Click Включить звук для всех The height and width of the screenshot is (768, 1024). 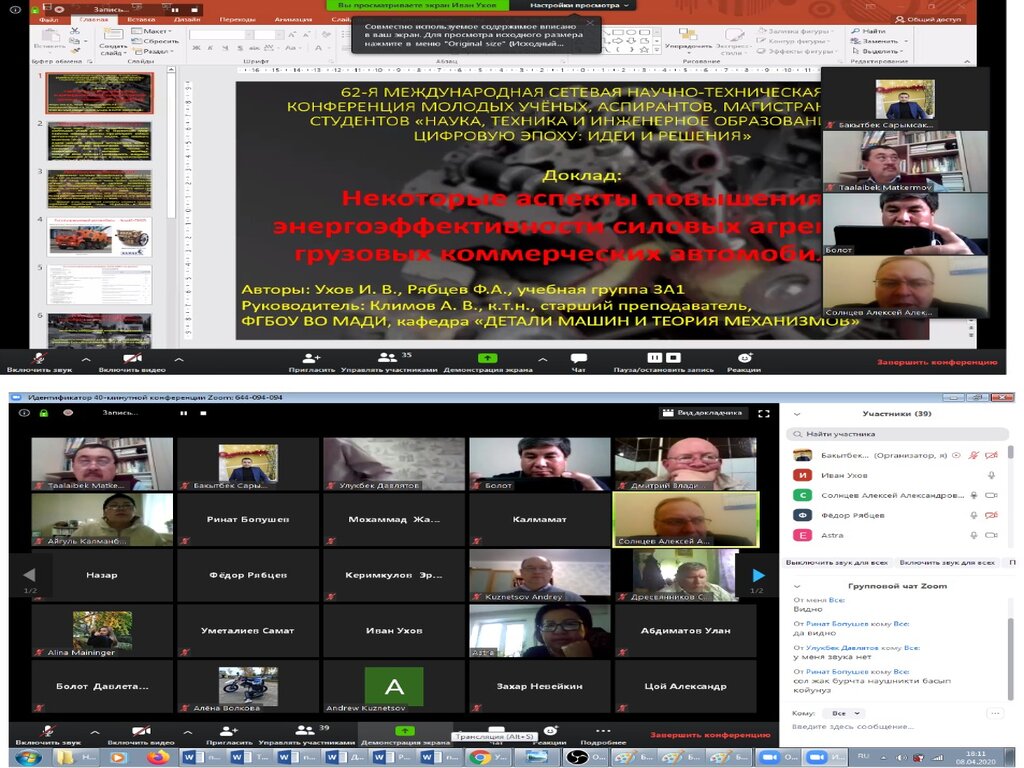[x=947, y=562]
